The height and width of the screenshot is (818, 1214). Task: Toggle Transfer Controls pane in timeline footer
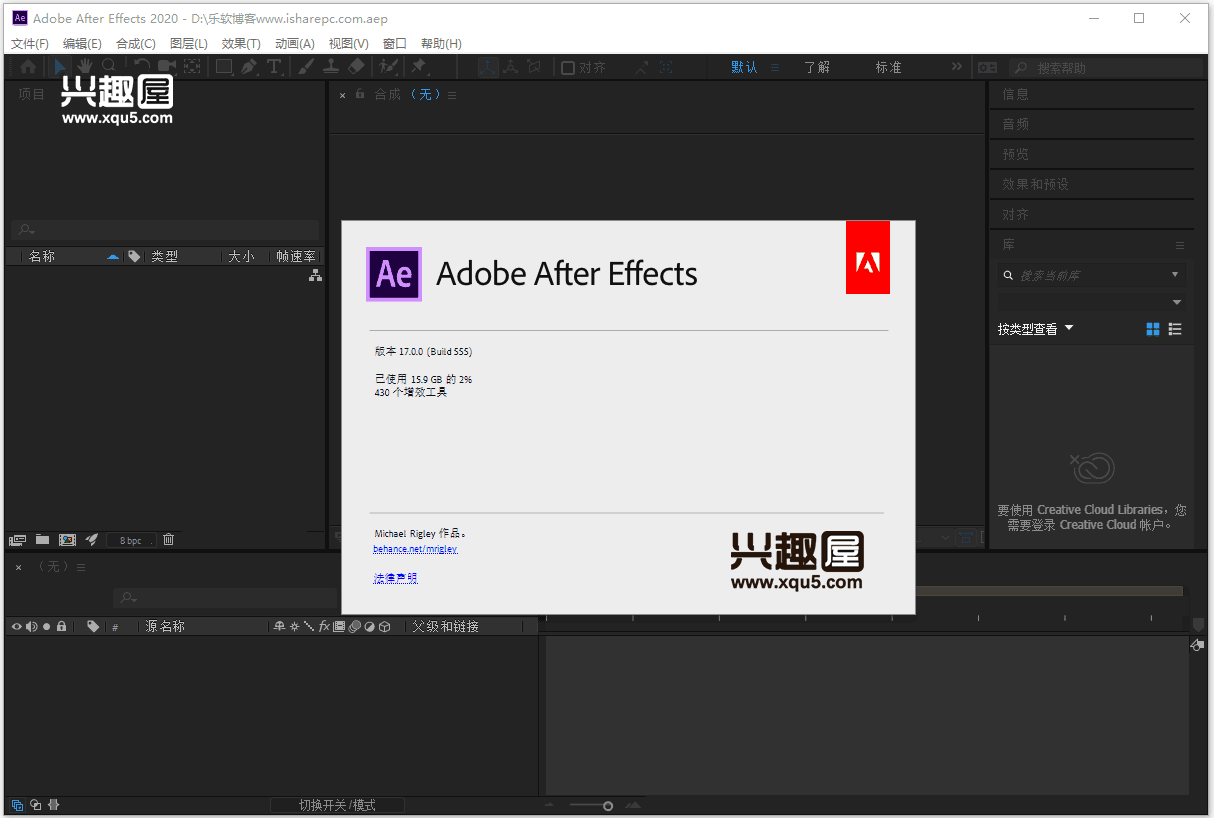coord(35,805)
